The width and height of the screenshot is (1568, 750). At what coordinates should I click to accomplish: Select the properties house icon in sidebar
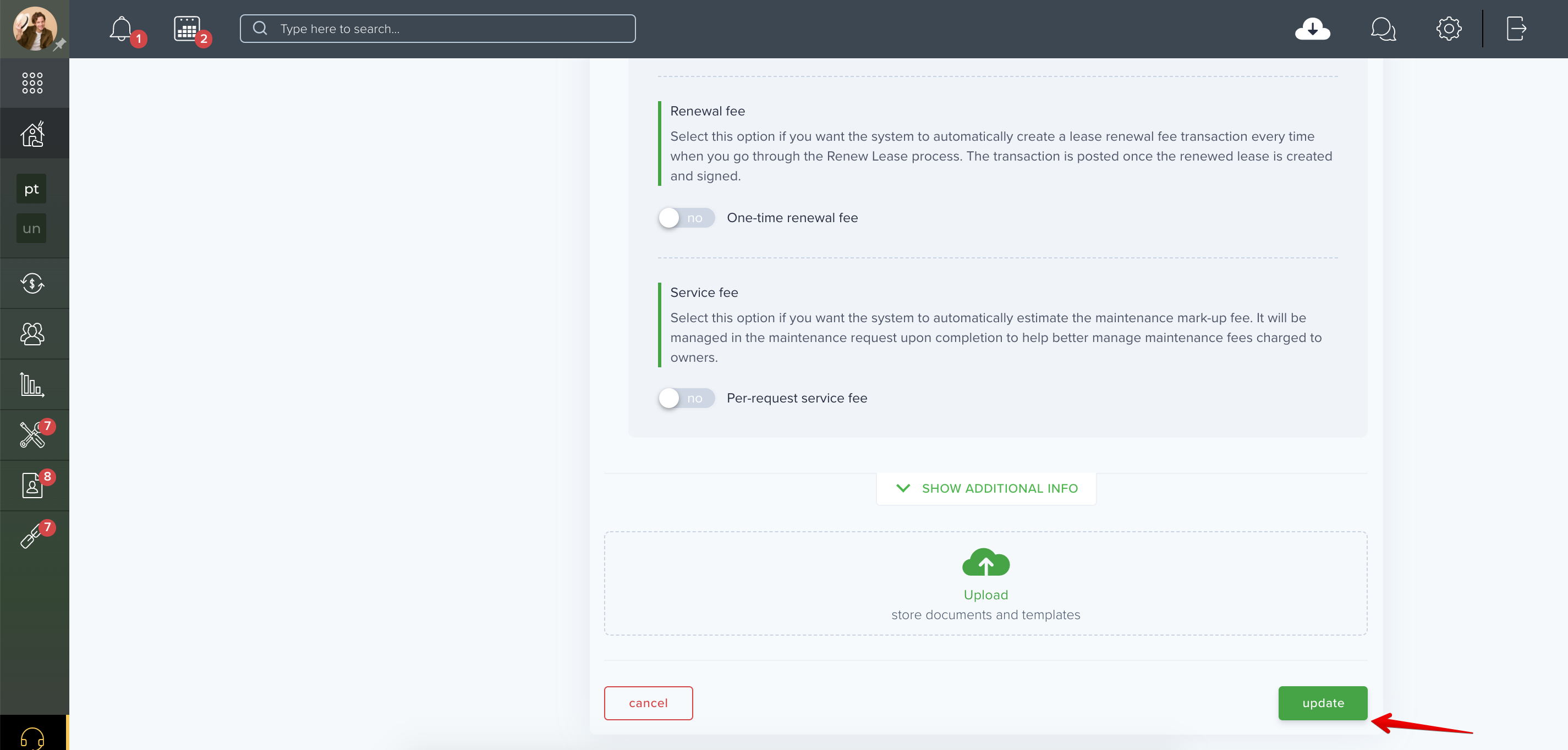click(x=32, y=134)
